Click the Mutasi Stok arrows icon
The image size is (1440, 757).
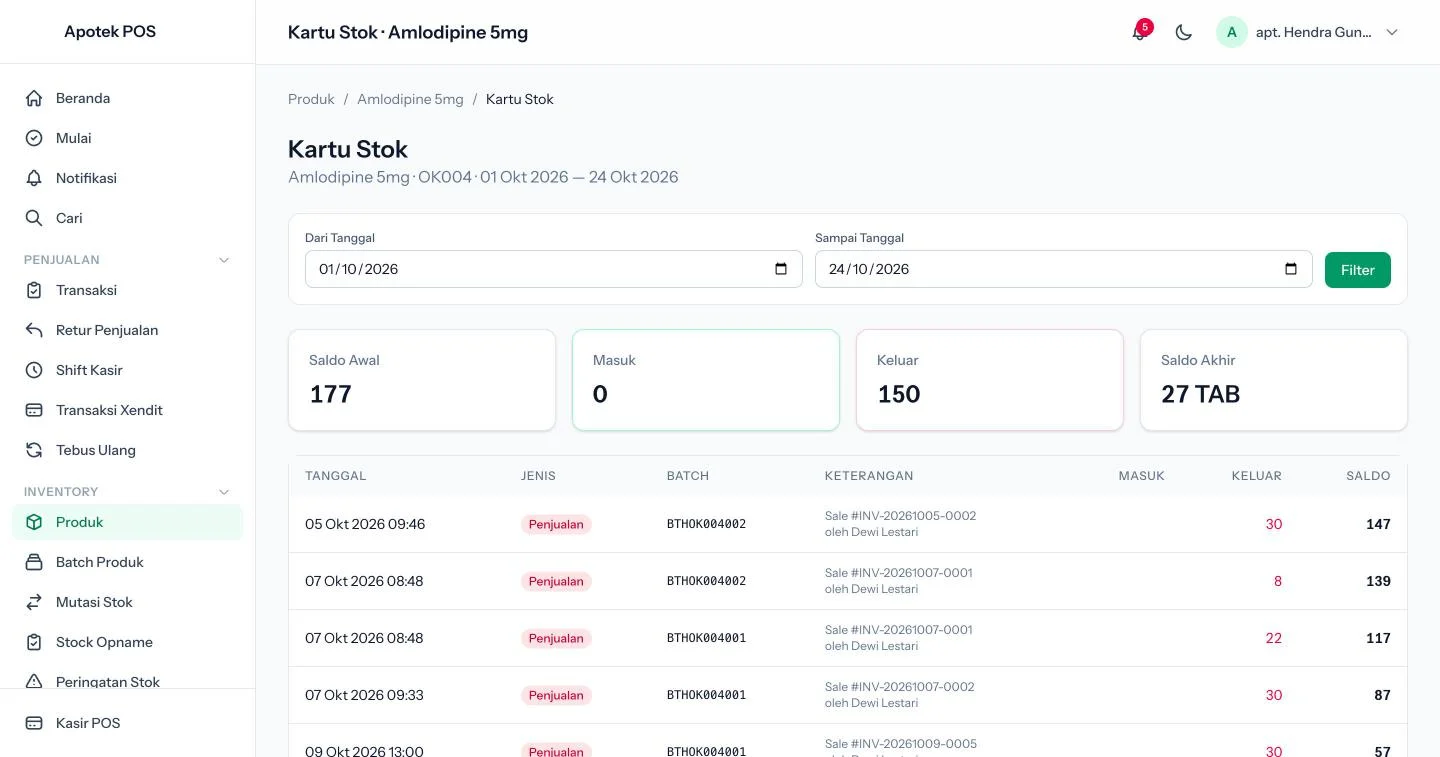click(34, 602)
